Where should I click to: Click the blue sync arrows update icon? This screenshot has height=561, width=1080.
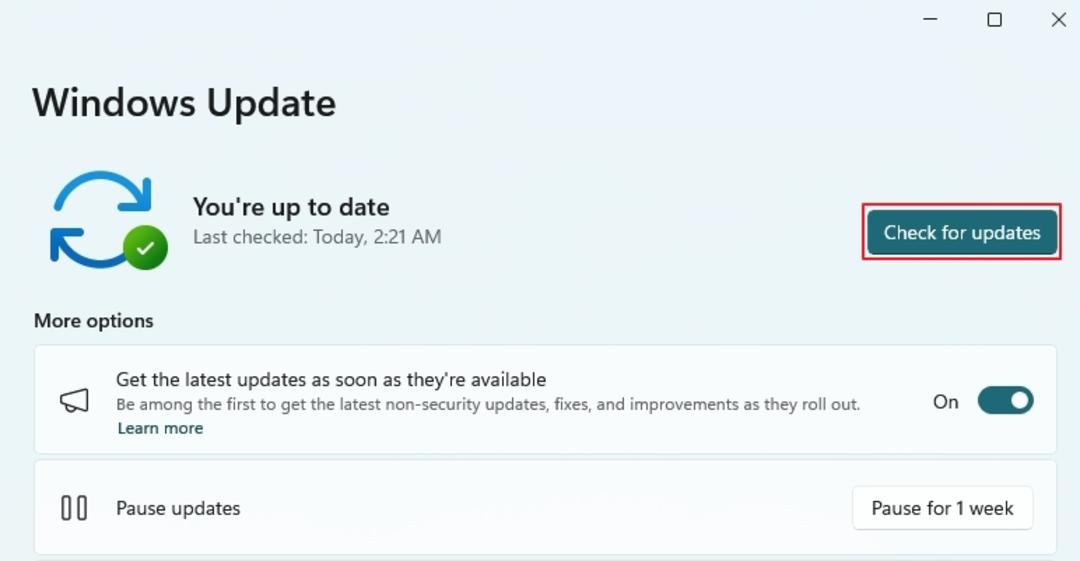[101, 218]
